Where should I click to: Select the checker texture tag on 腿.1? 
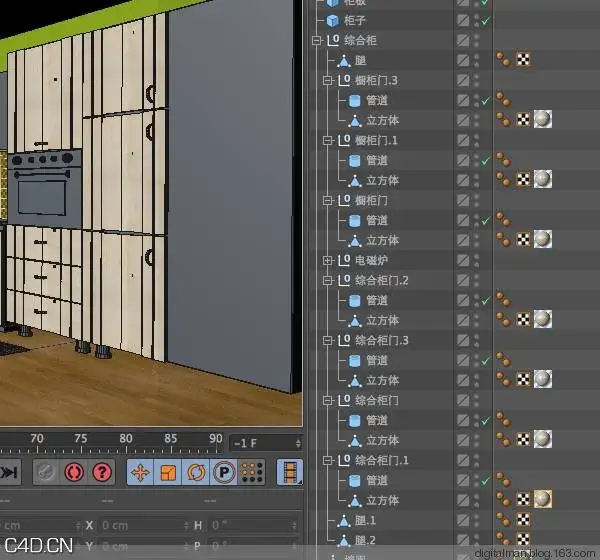pos(523,520)
